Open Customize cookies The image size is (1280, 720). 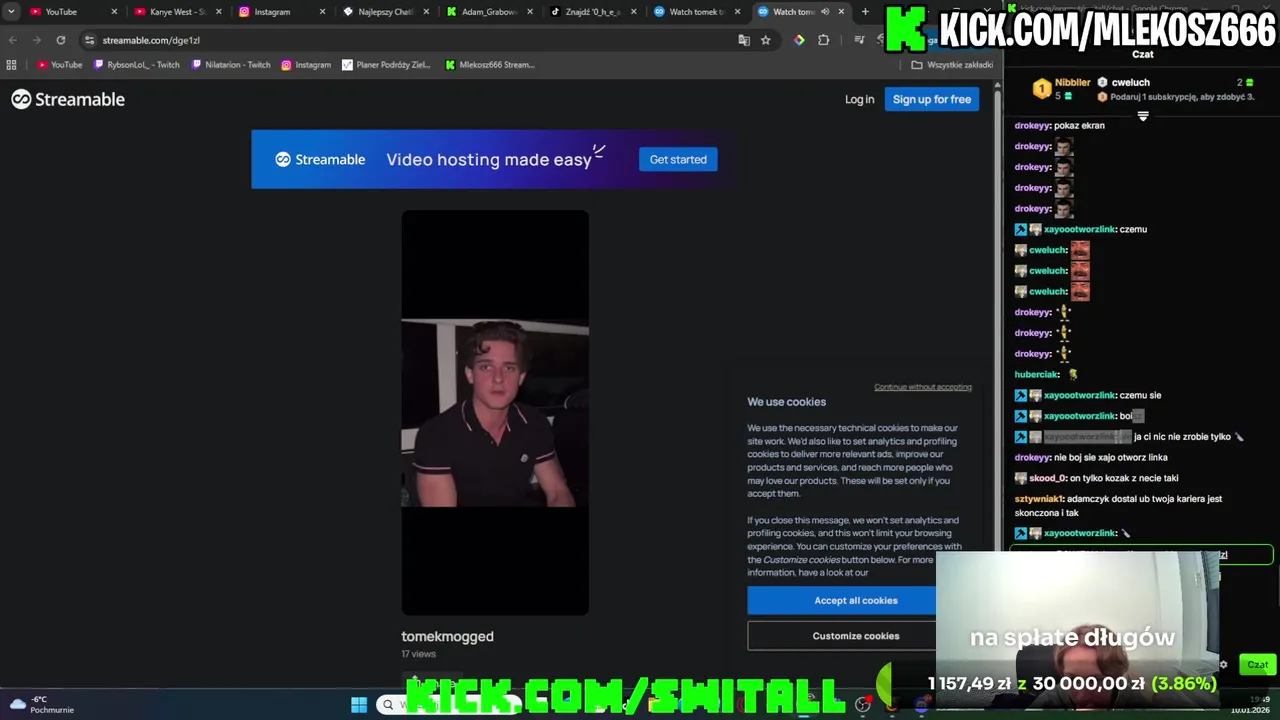coord(855,636)
